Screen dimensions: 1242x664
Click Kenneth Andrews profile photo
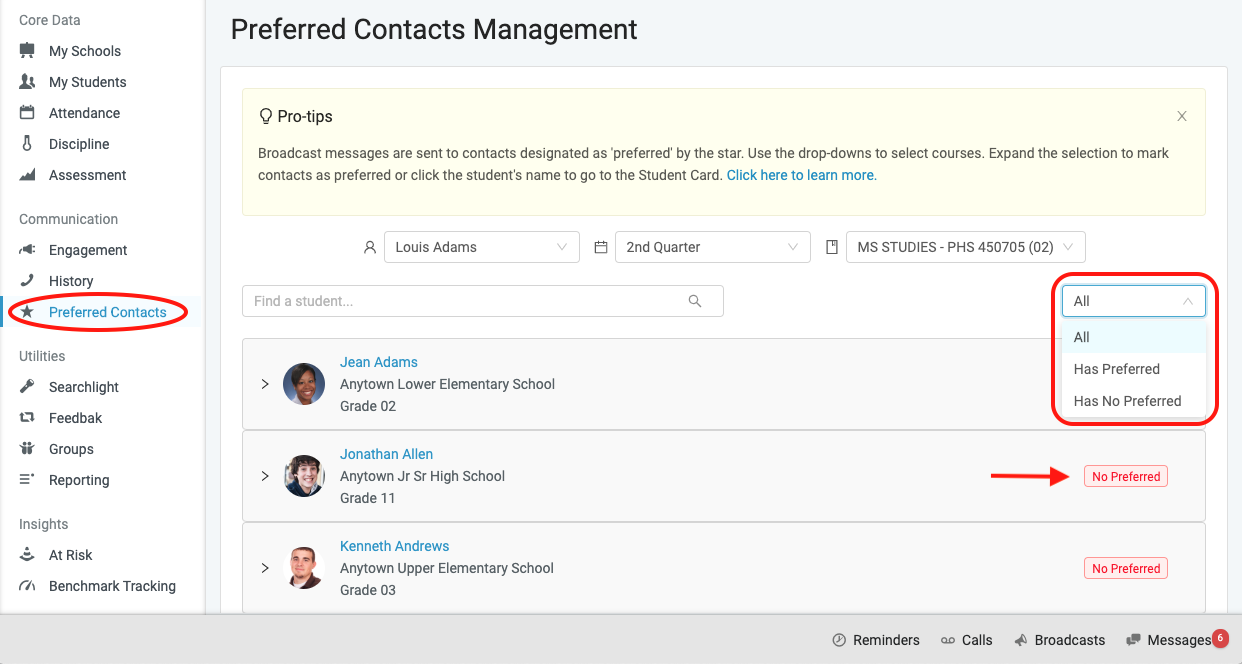[x=304, y=568]
